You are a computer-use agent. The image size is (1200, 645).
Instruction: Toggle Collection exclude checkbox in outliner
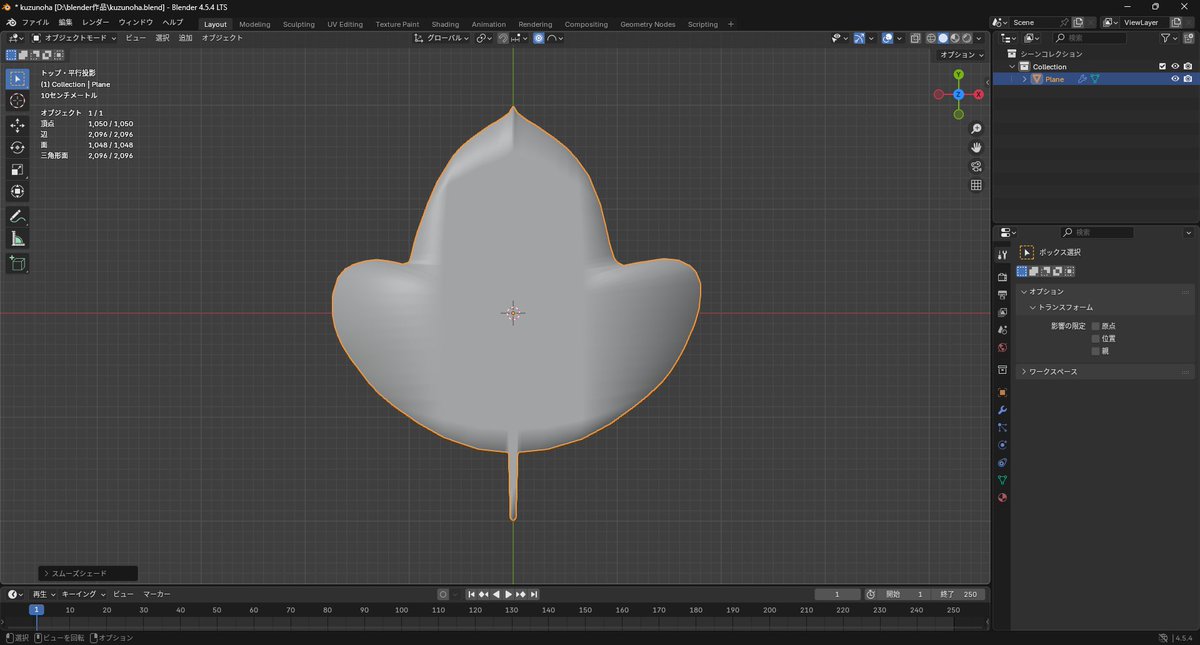pos(1162,66)
